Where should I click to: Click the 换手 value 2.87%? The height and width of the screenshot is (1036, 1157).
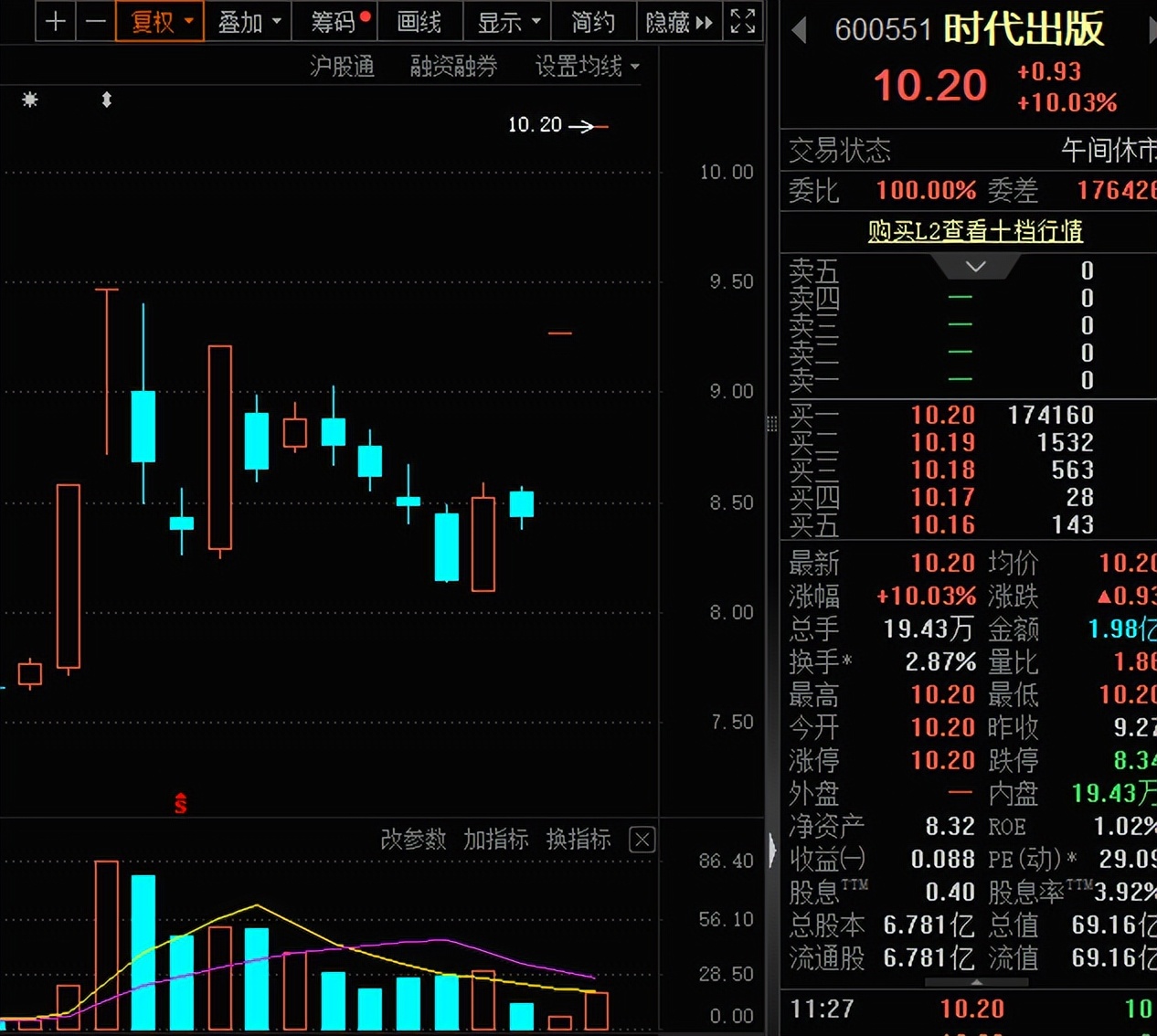click(x=940, y=662)
